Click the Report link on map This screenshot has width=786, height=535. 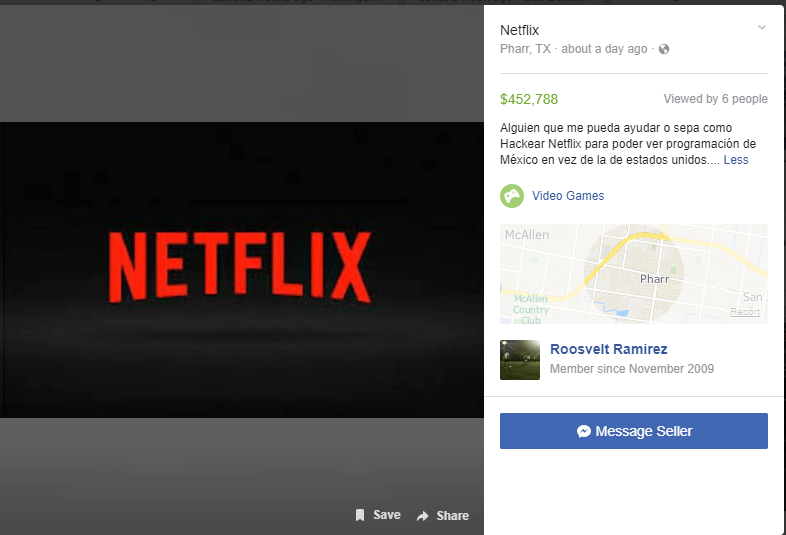[745, 312]
